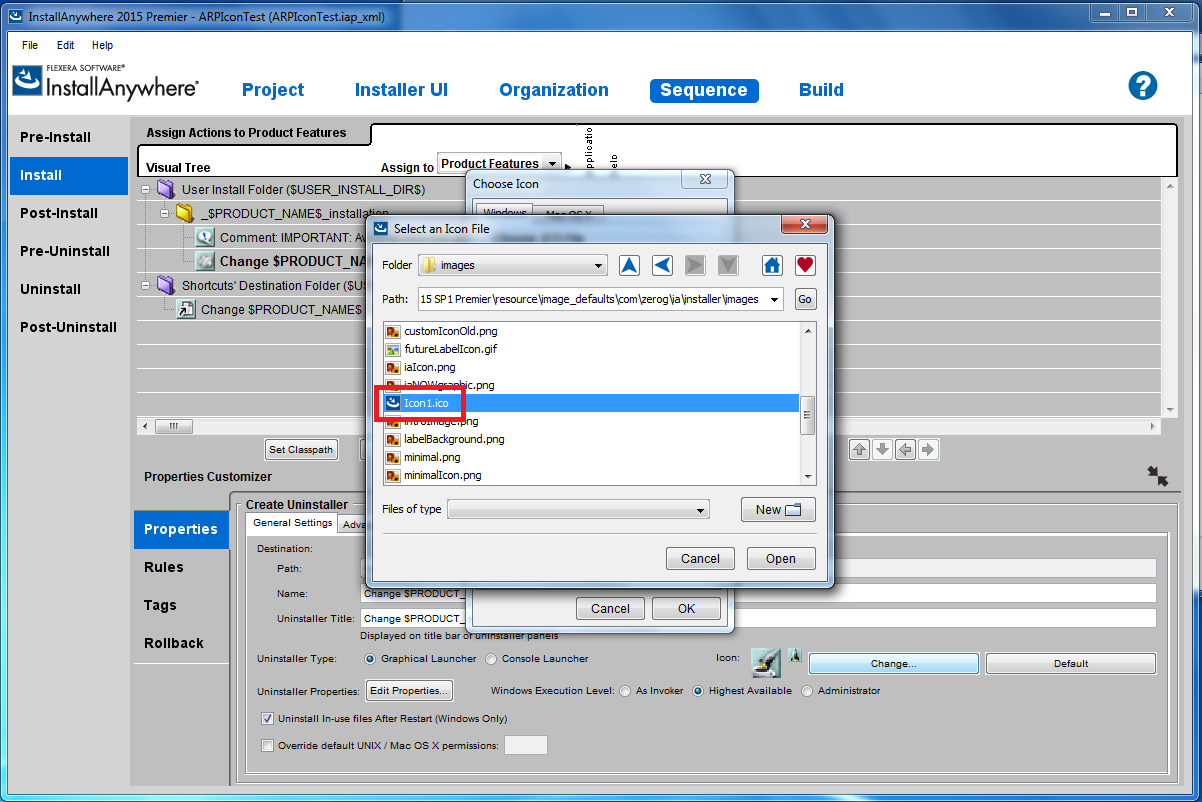Select Graphical Launcher radio button

(x=370, y=659)
